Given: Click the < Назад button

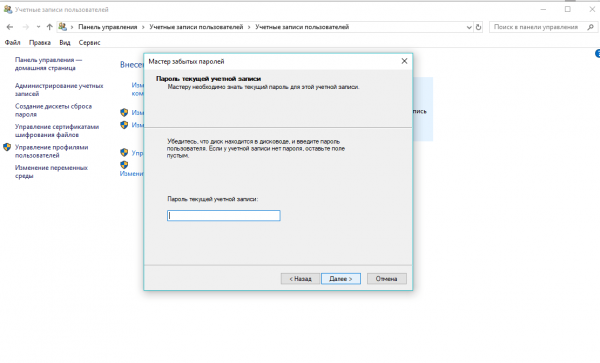Looking at the screenshot, I should pos(300,279).
